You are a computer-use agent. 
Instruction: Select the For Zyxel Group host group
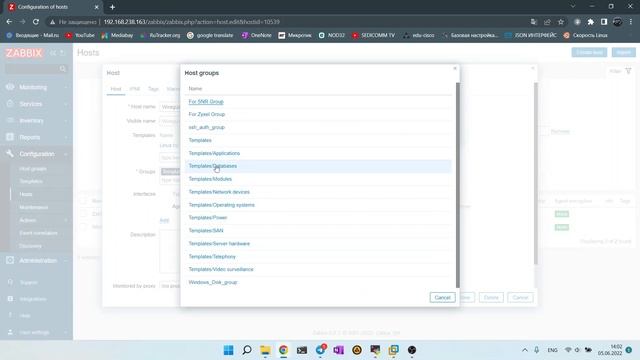207,114
